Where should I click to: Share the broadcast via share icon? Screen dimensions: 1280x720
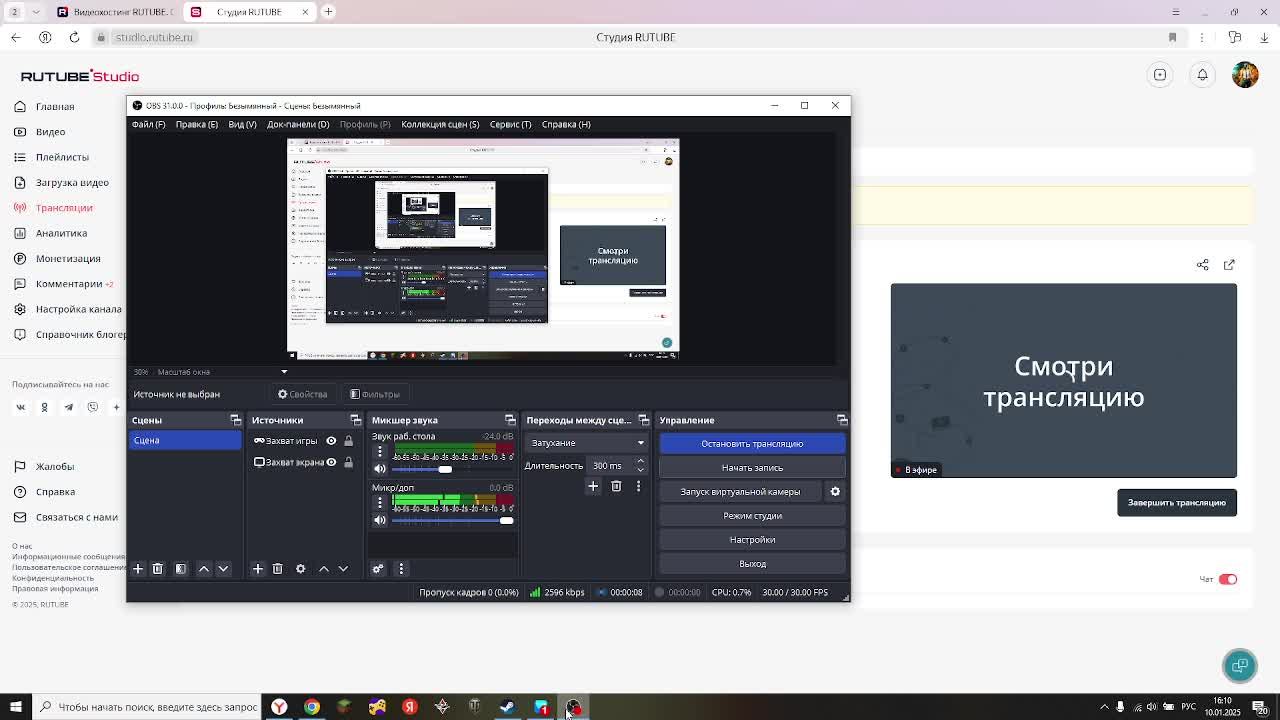1203,264
